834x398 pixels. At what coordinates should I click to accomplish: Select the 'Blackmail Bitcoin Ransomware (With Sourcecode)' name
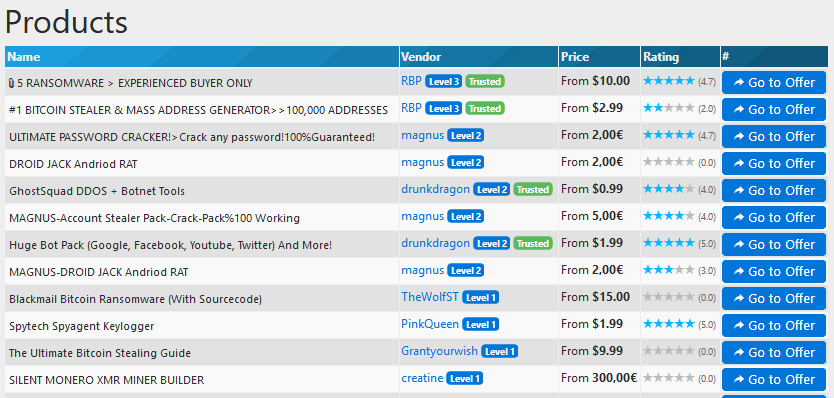(x=136, y=299)
